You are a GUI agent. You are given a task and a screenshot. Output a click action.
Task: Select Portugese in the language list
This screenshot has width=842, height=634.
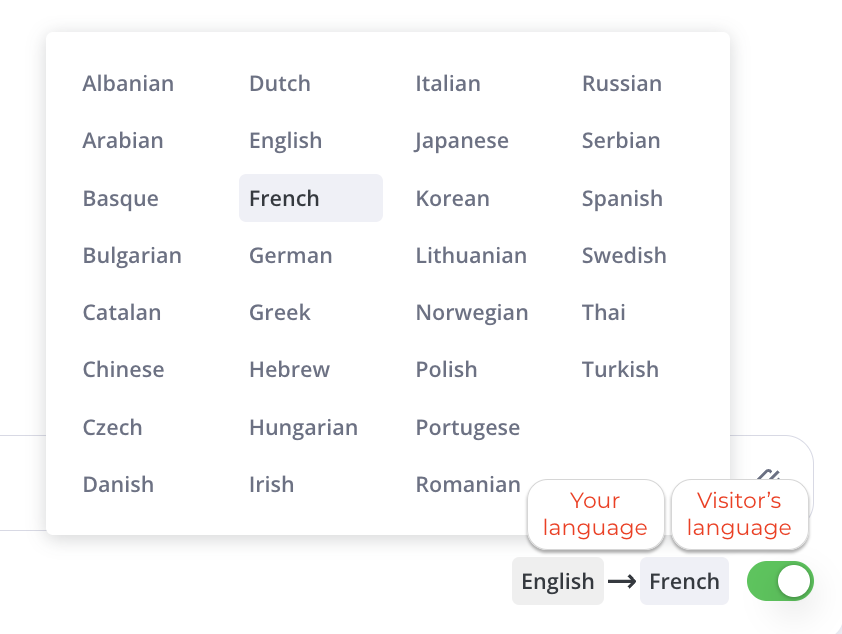click(x=467, y=428)
